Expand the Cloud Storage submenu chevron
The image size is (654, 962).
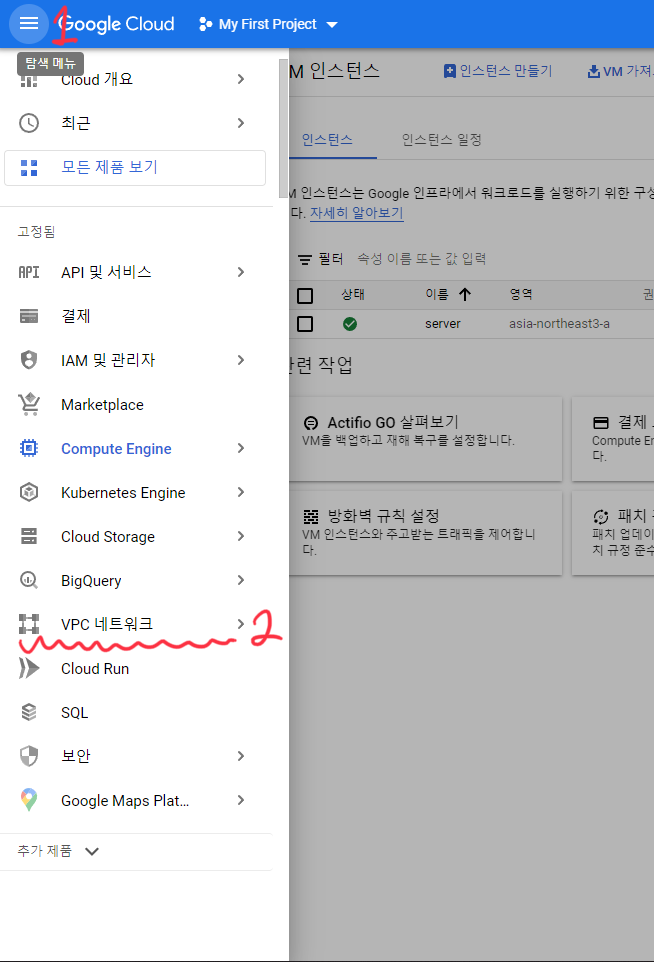coord(240,536)
